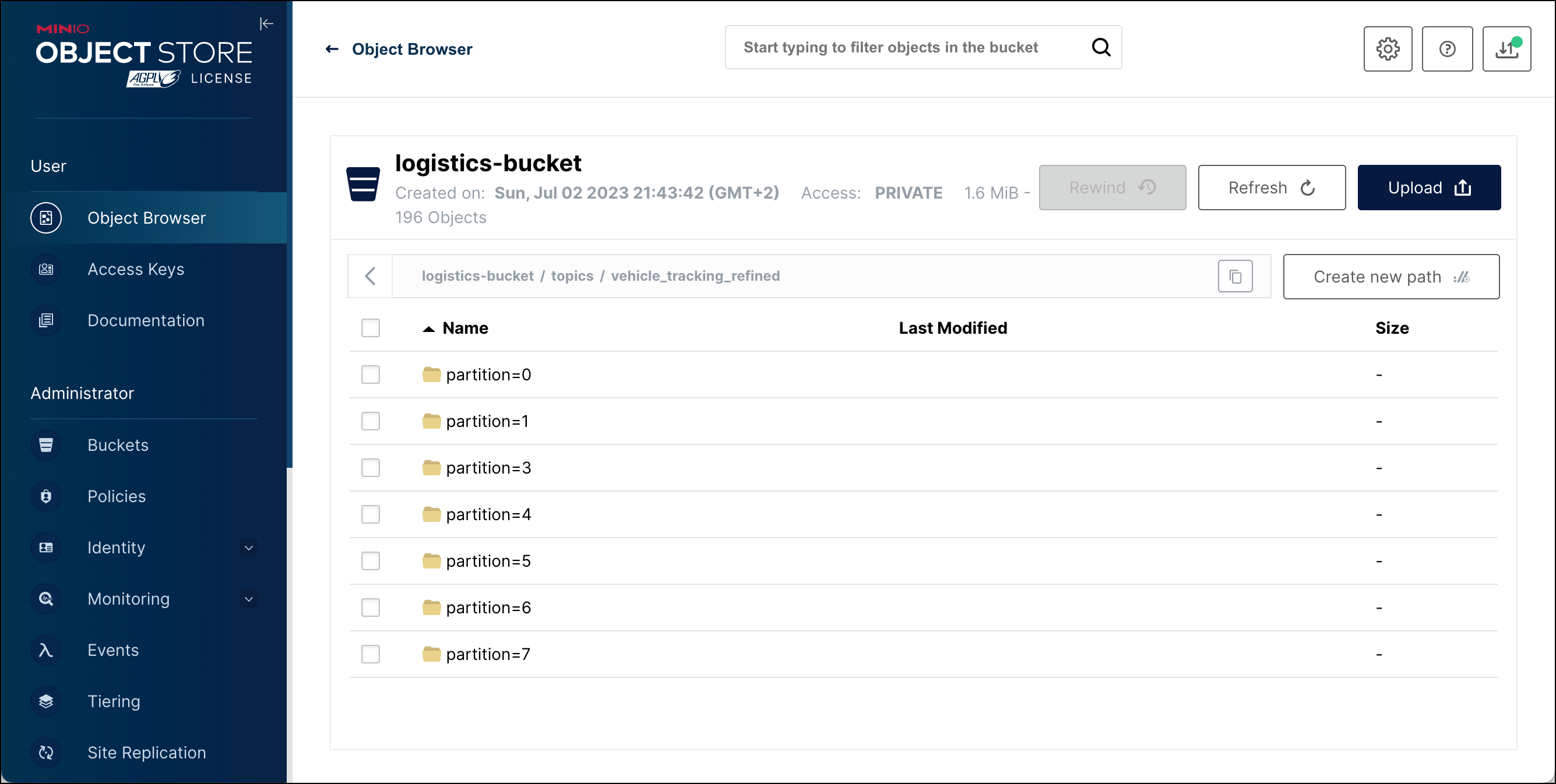The height and width of the screenshot is (784, 1556).
Task: Open Access Keys in the sidebar
Action: pyautogui.click(x=135, y=269)
